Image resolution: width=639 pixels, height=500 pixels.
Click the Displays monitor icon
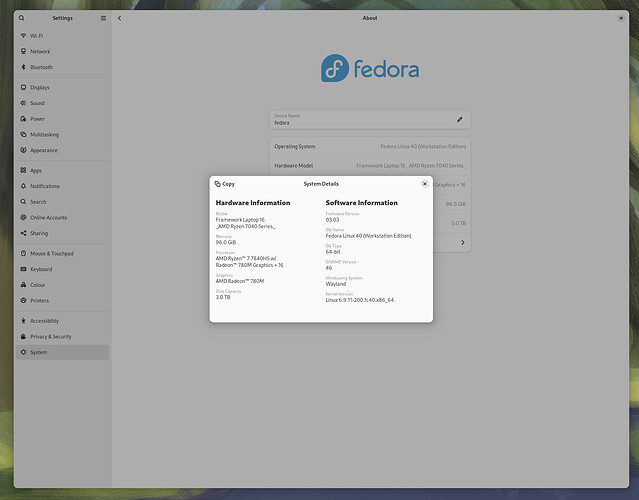pyautogui.click(x=23, y=87)
